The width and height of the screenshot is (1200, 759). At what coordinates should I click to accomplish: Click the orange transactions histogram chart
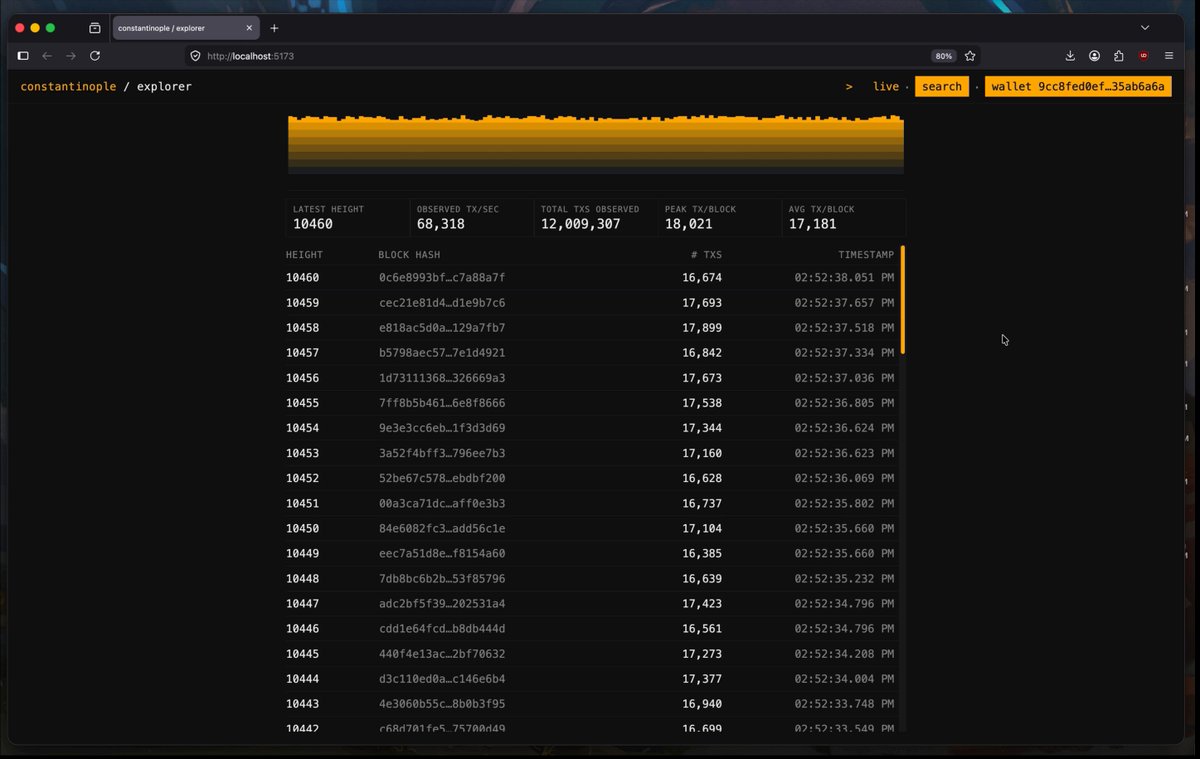pyautogui.click(x=596, y=145)
